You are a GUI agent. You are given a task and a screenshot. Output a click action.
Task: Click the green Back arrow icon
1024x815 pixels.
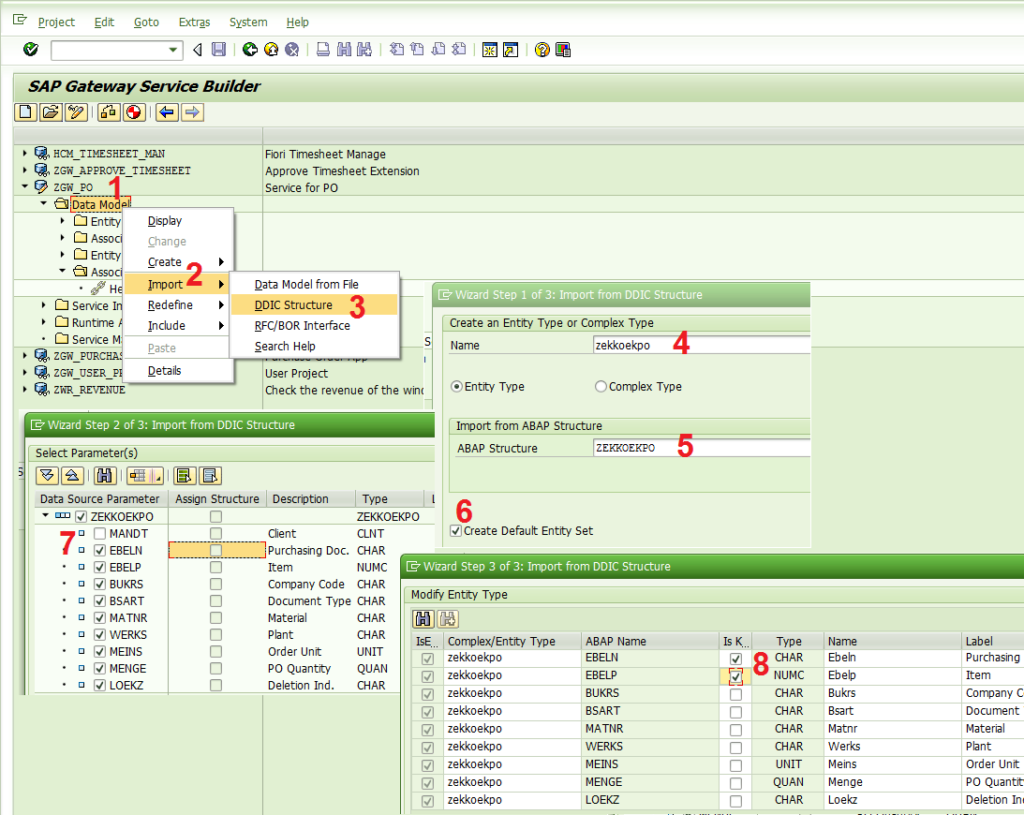click(249, 49)
